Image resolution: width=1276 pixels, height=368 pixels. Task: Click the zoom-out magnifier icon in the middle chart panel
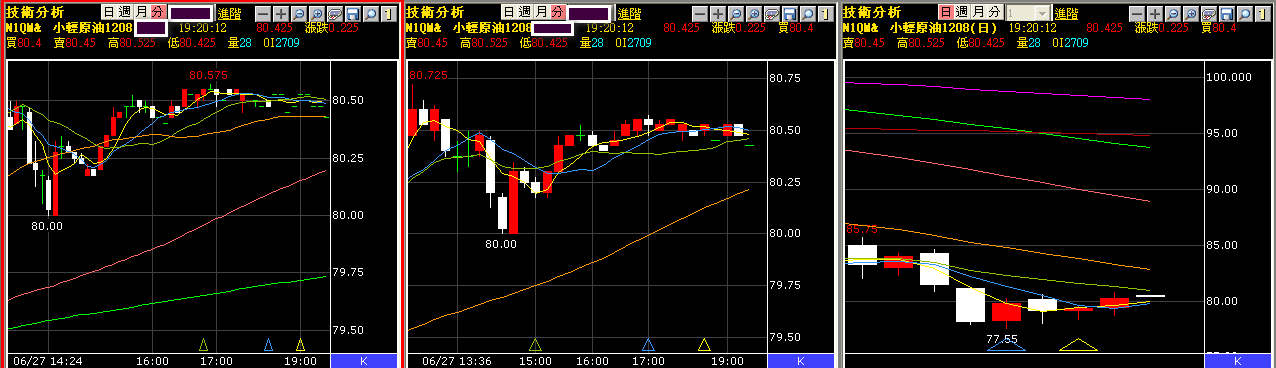pyautogui.click(x=735, y=13)
